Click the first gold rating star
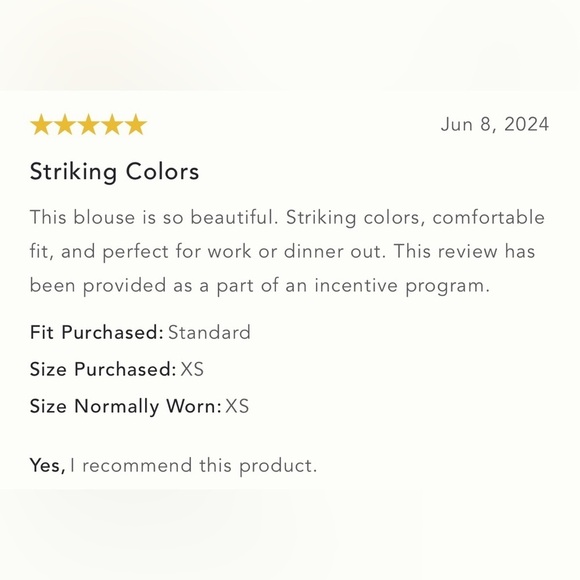 pyautogui.click(x=41, y=125)
